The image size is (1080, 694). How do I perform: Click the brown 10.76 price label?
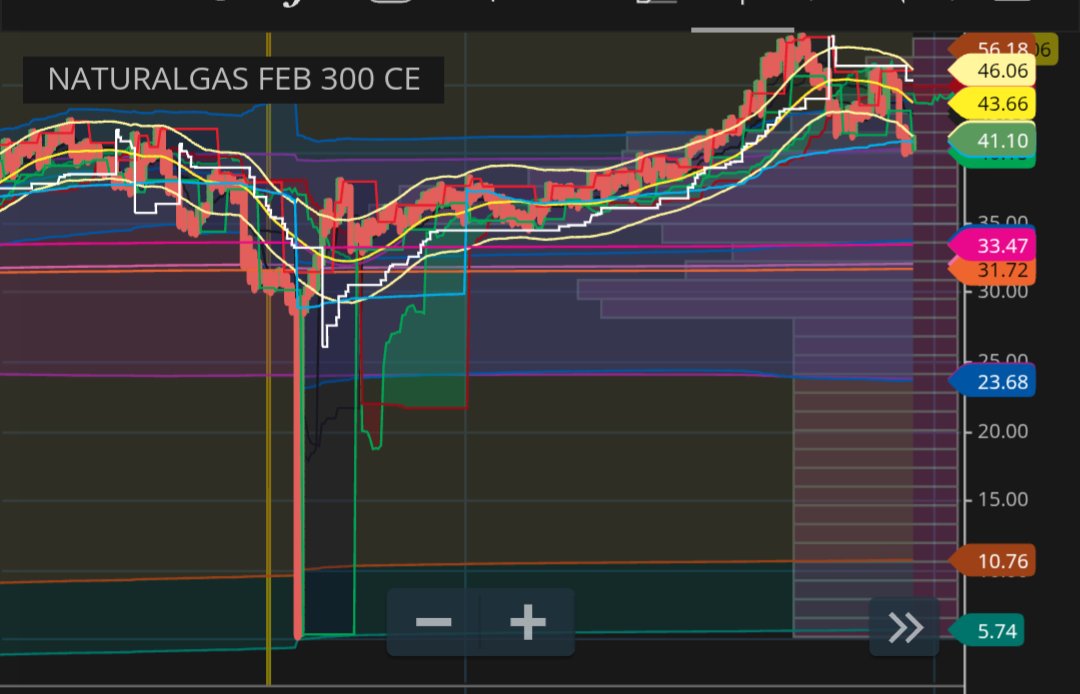pyautogui.click(x=992, y=561)
